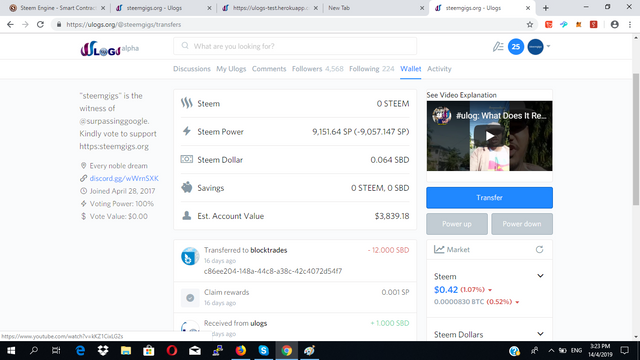Go back in browser history
640x360 pixels.
pos(10,24)
